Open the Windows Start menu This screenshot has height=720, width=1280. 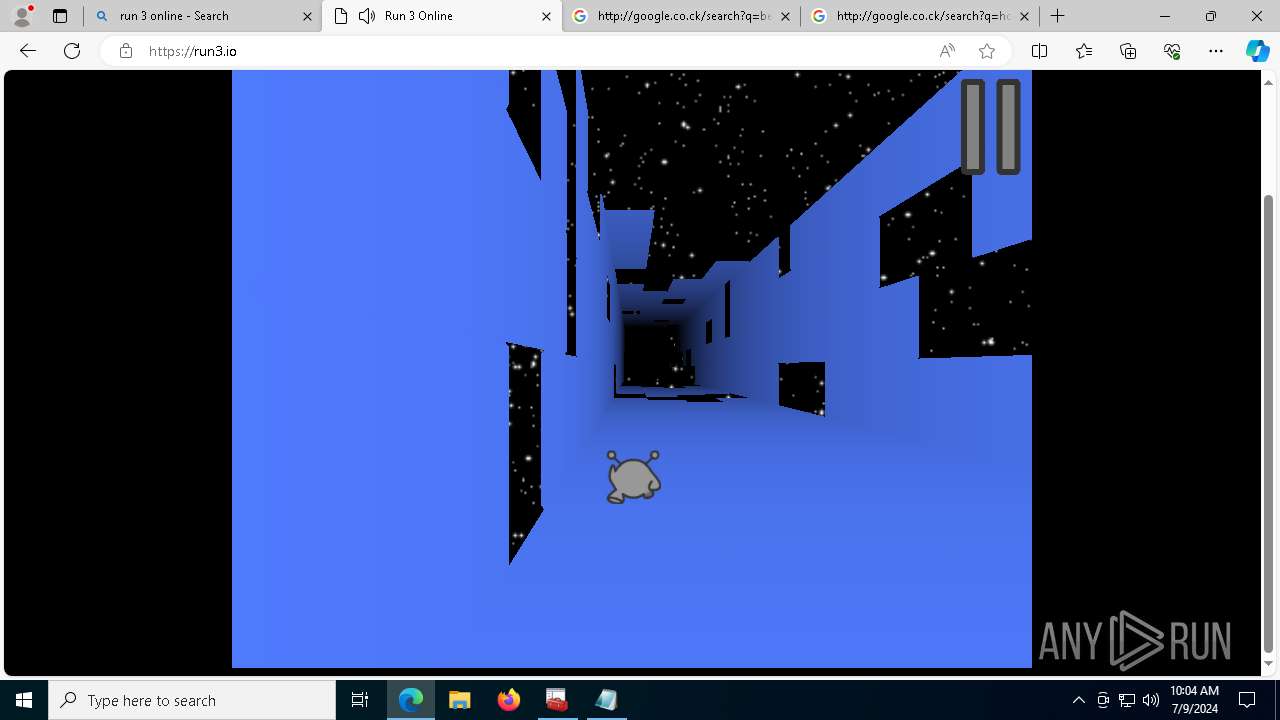(24, 700)
